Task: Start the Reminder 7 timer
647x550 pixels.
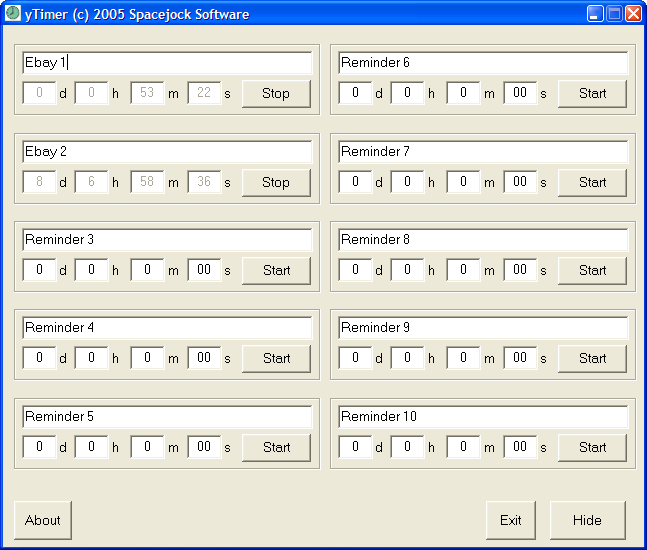Action: coord(592,182)
